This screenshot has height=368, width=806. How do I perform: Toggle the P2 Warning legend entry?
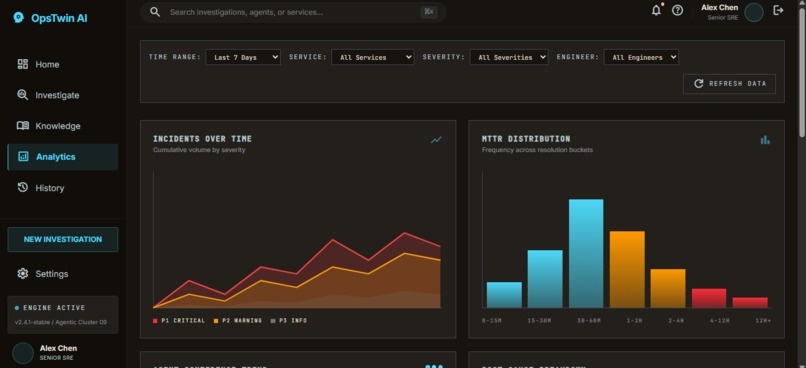pyautogui.click(x=238, y=321)
